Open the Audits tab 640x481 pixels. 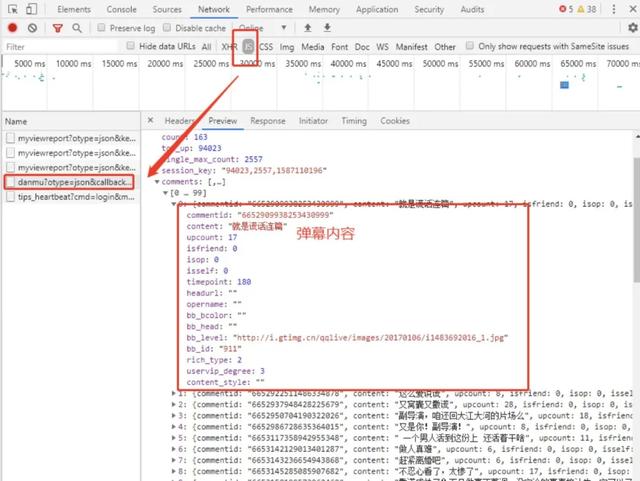tap(472, 9)
